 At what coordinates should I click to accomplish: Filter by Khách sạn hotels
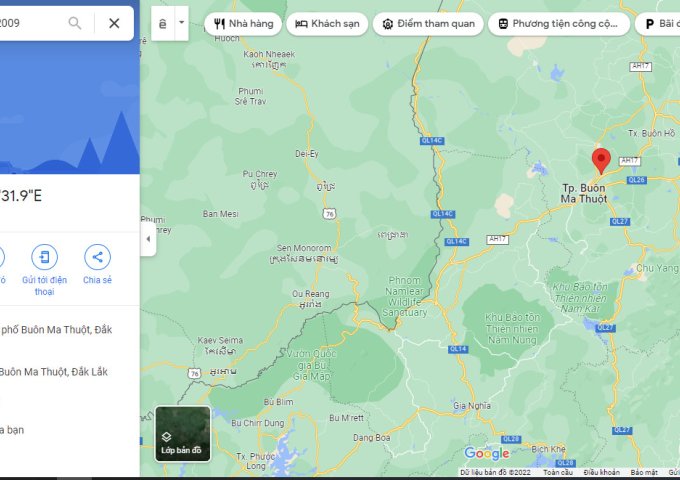pos(327,24)
